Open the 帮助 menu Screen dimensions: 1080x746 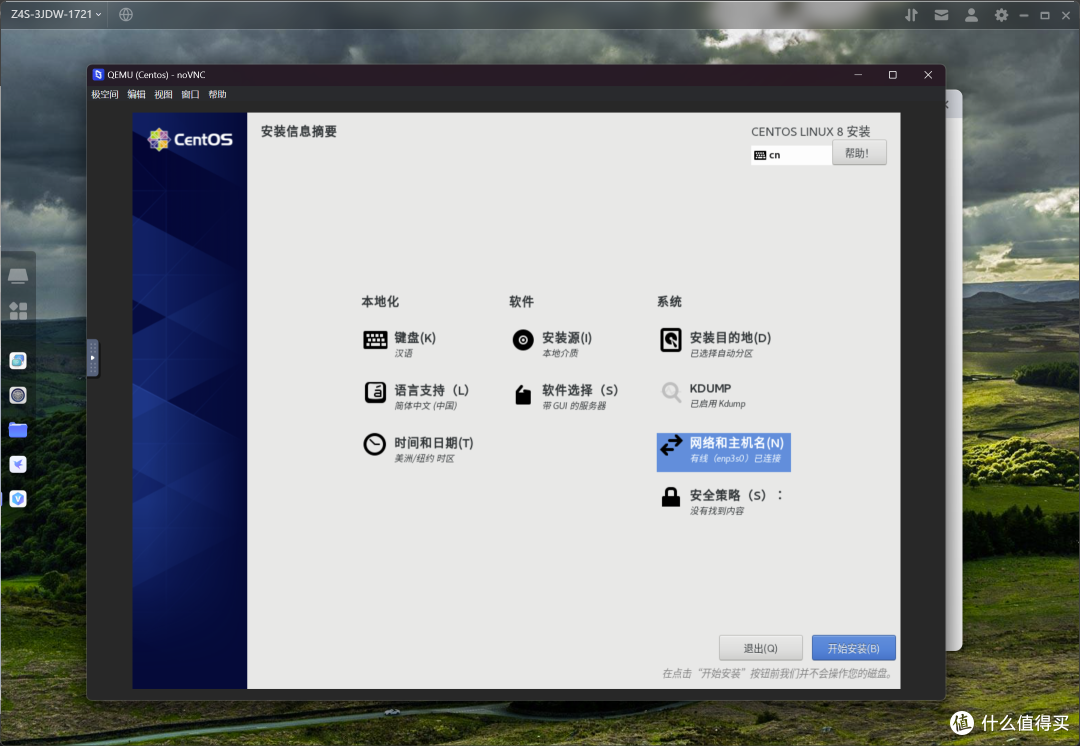point(218,94)
